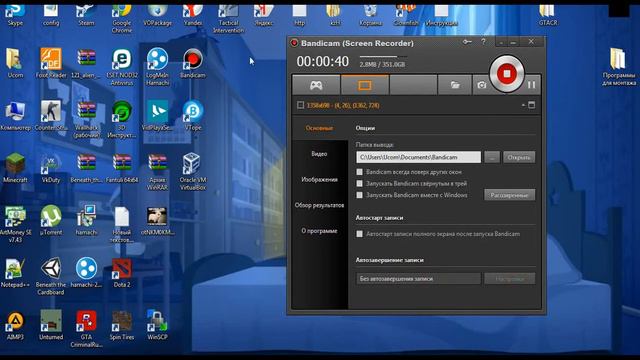The width and height of the screenshot is (640, 360).
Task: Open Корзина recycle bin icon
Action: pos(370,15)
